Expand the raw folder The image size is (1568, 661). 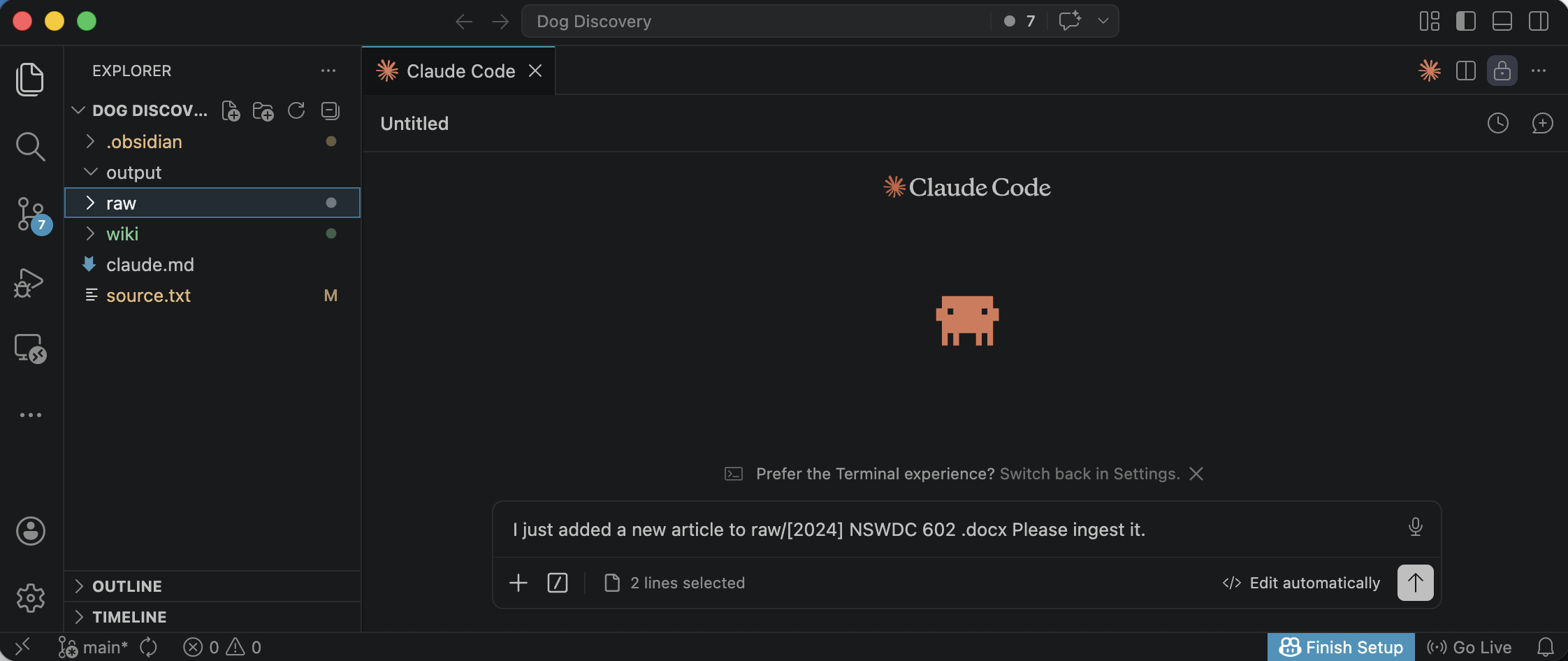point(212,203)
